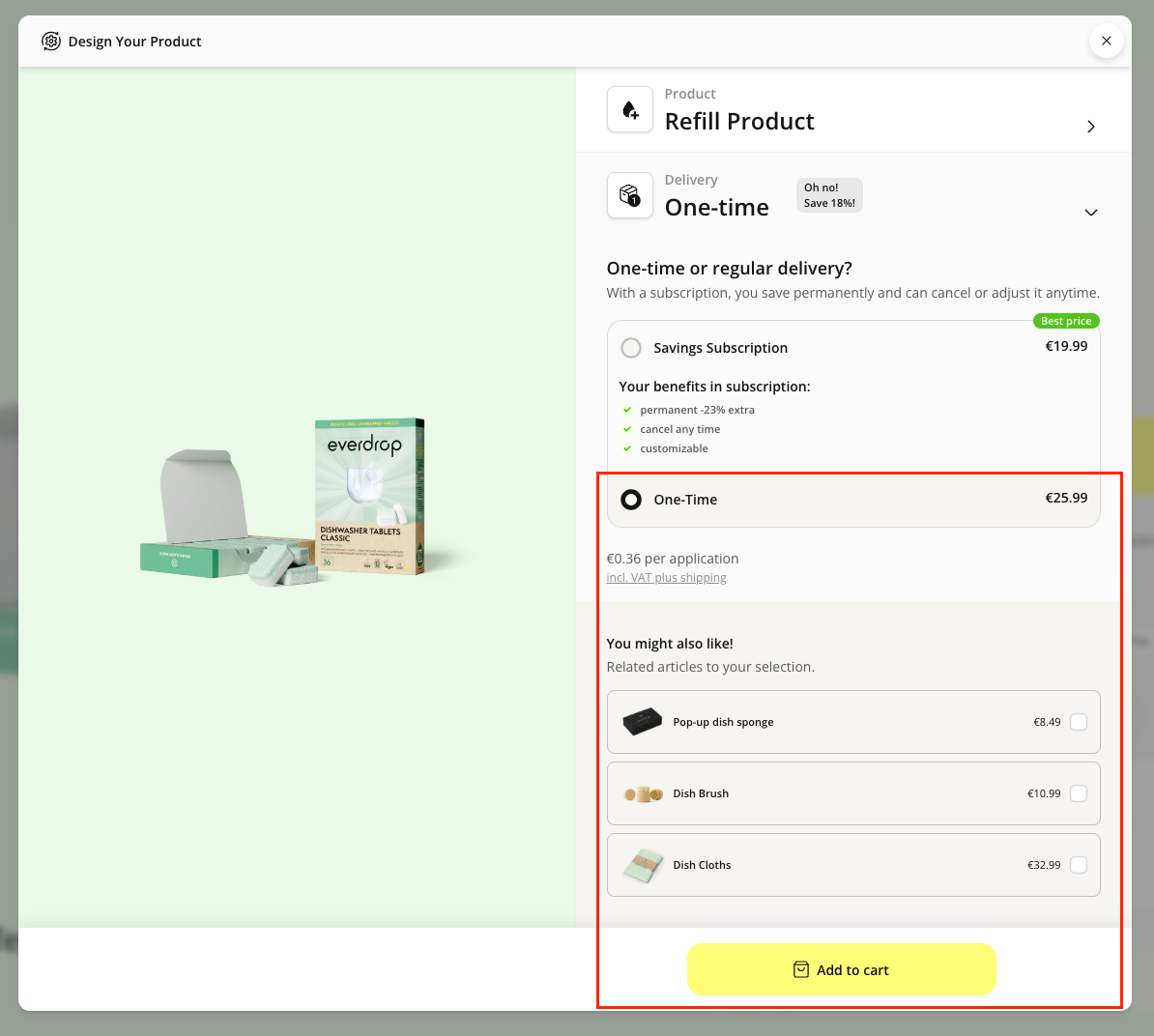
Task: Click the Dish Brush product image
Action: coord(643,793)
